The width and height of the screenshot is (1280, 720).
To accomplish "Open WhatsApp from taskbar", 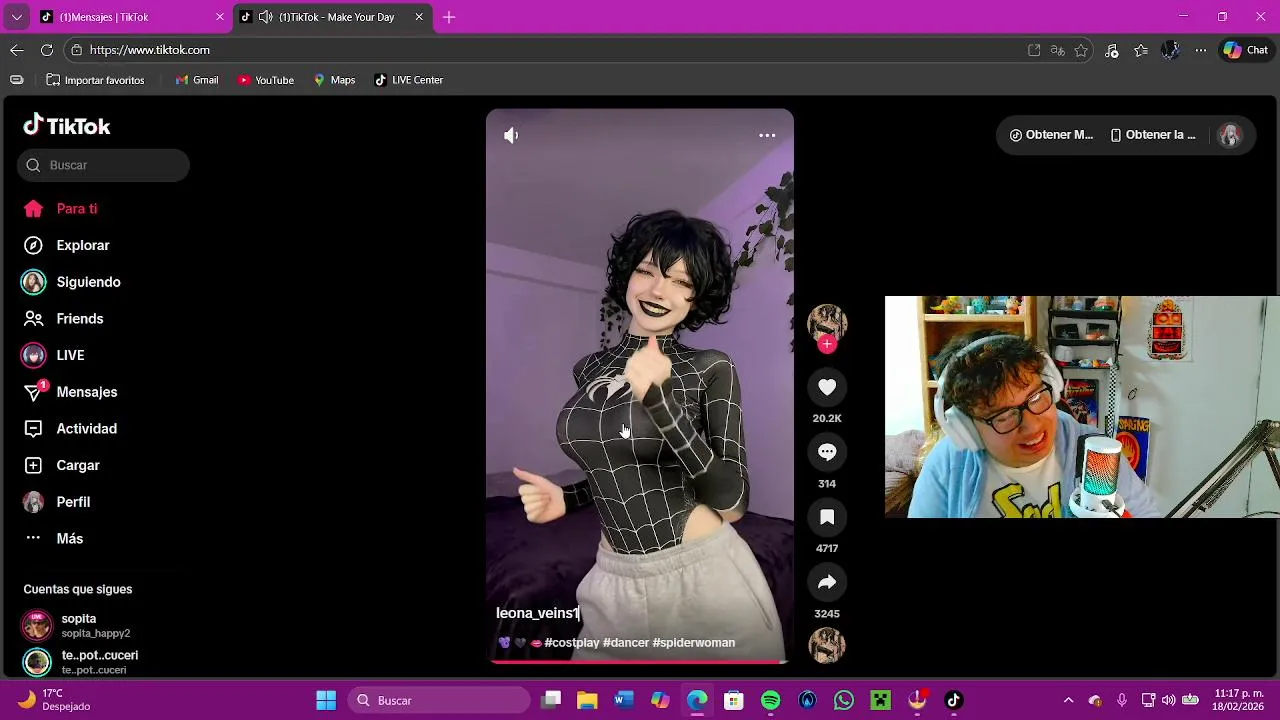I will coord(844,700).
